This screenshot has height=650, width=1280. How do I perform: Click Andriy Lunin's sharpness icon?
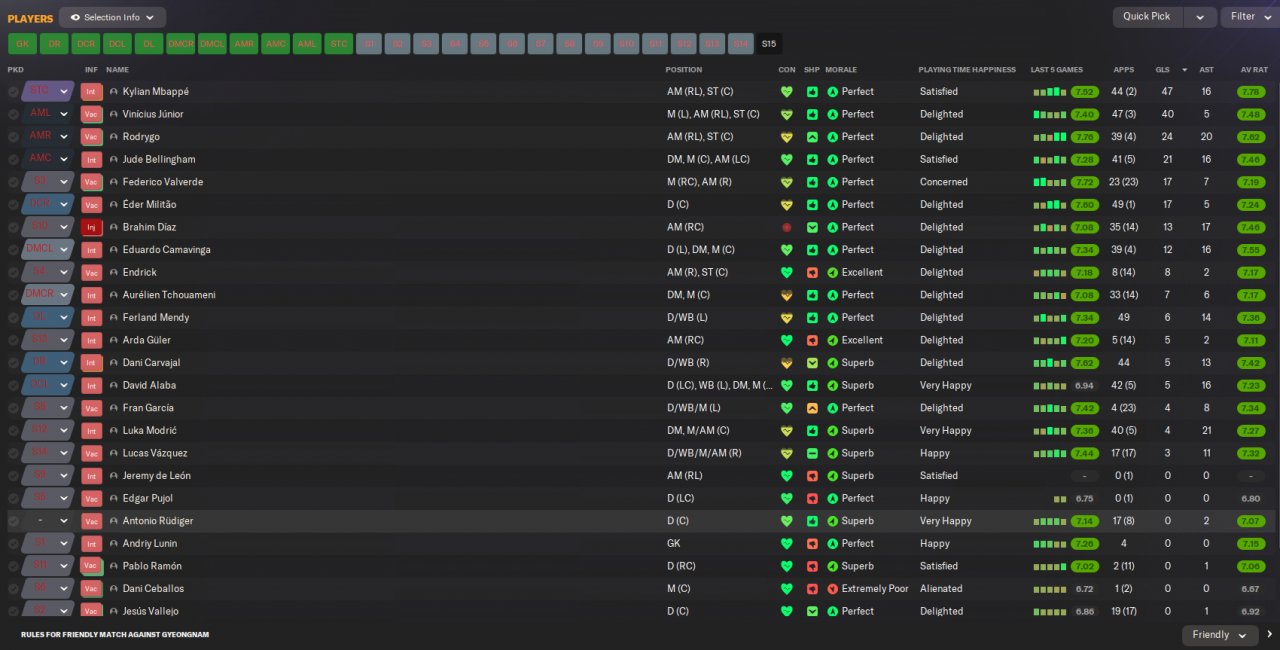[x=812, y=544]
